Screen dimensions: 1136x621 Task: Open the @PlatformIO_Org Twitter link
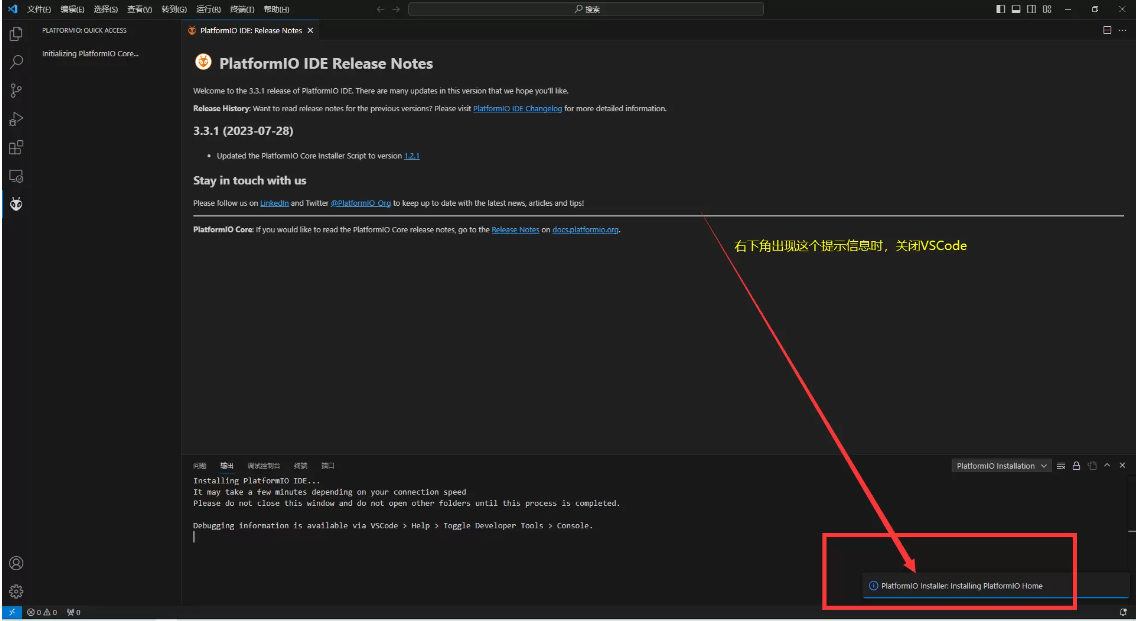(361, 203)
